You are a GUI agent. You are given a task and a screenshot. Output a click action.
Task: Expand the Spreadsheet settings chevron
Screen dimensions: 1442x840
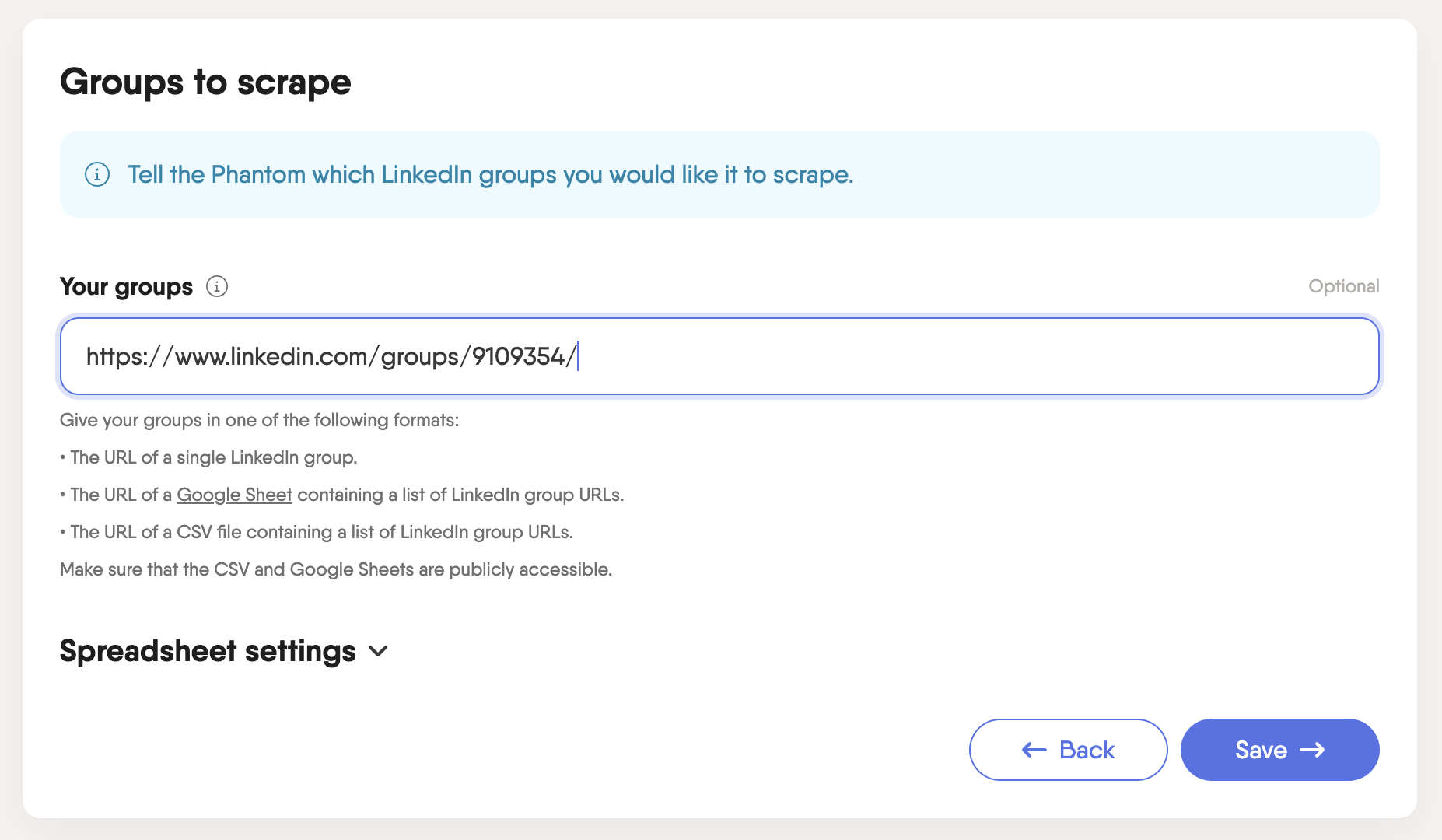point(379,651)
